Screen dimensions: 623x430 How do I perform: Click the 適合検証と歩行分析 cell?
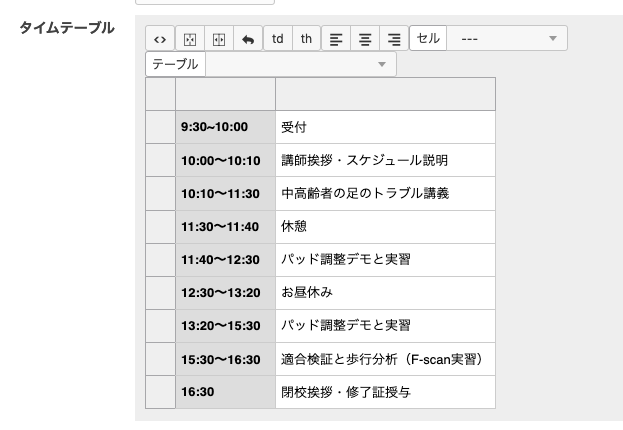[385, 359]
